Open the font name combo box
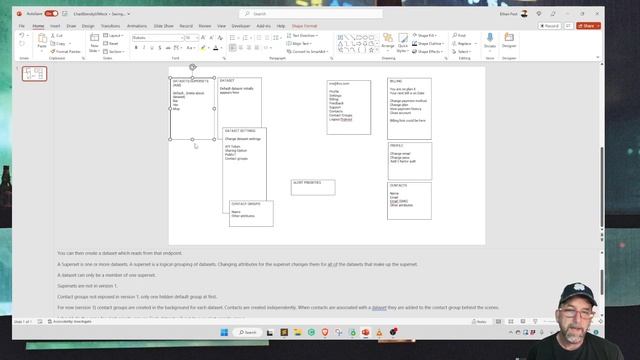The image size is (640, 360). click(157, 38)
